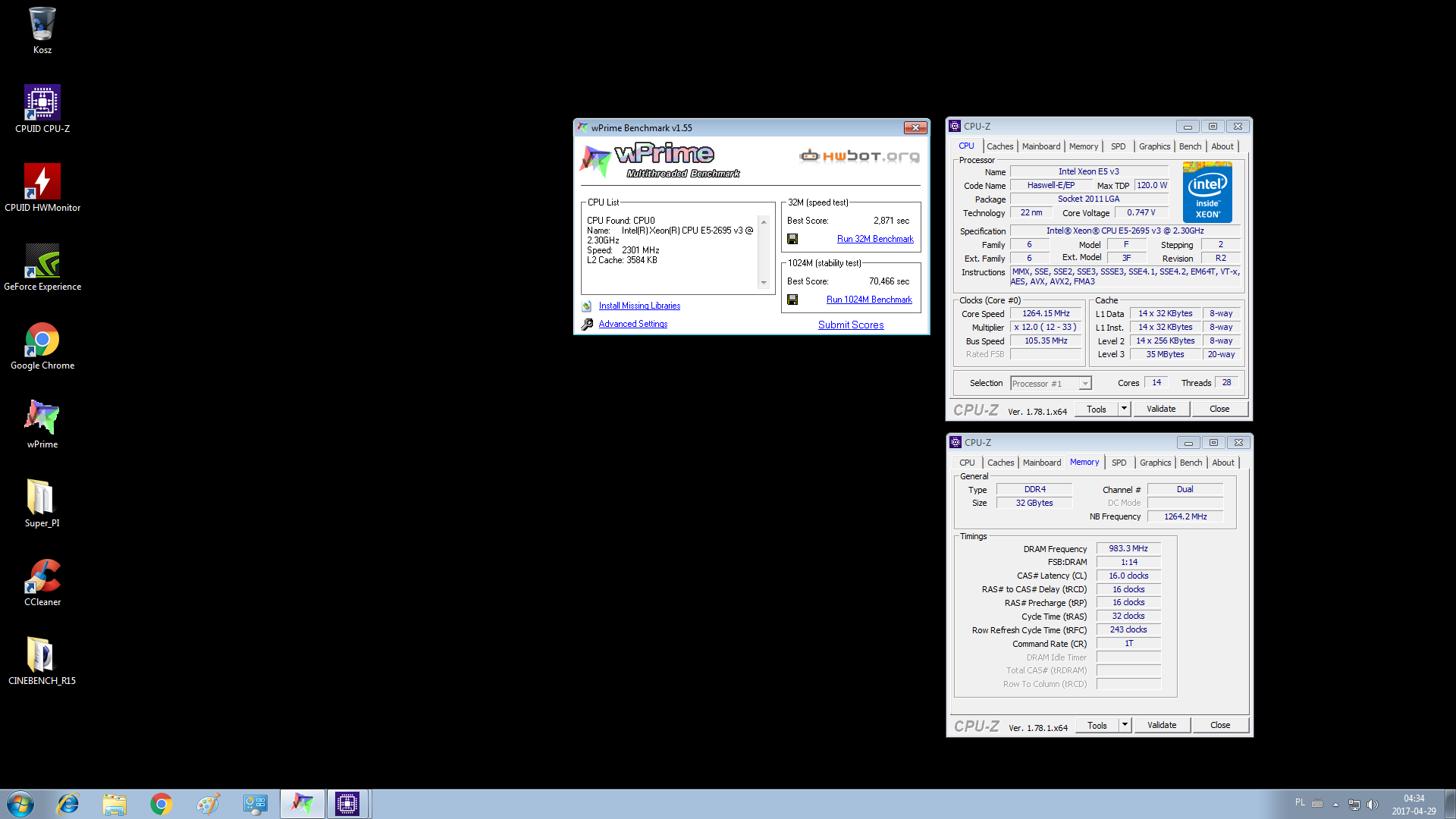
Task: Open File Explorer from the taskbar
Action: pos(115,804)
